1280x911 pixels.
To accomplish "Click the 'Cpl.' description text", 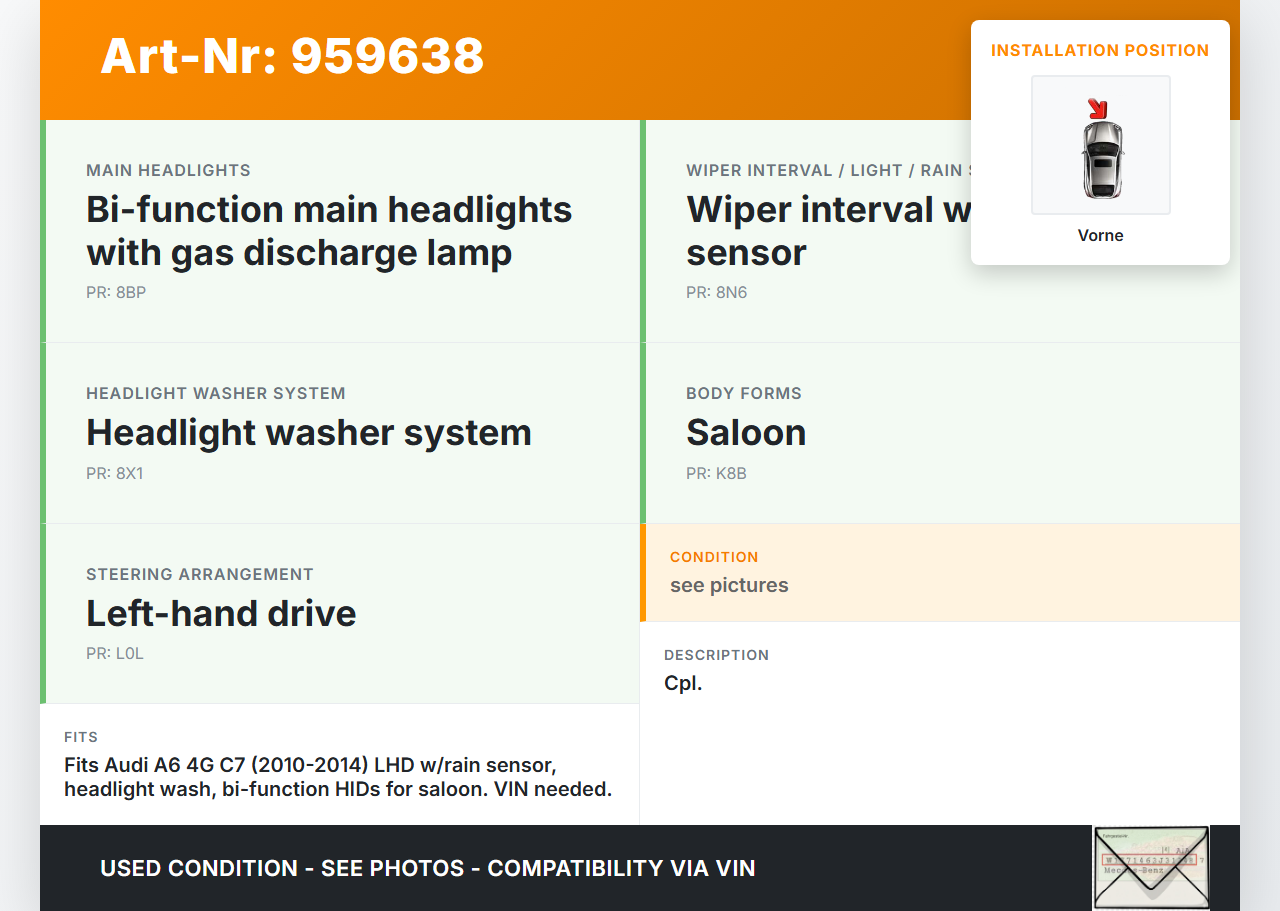I will [x=683, y=684].
